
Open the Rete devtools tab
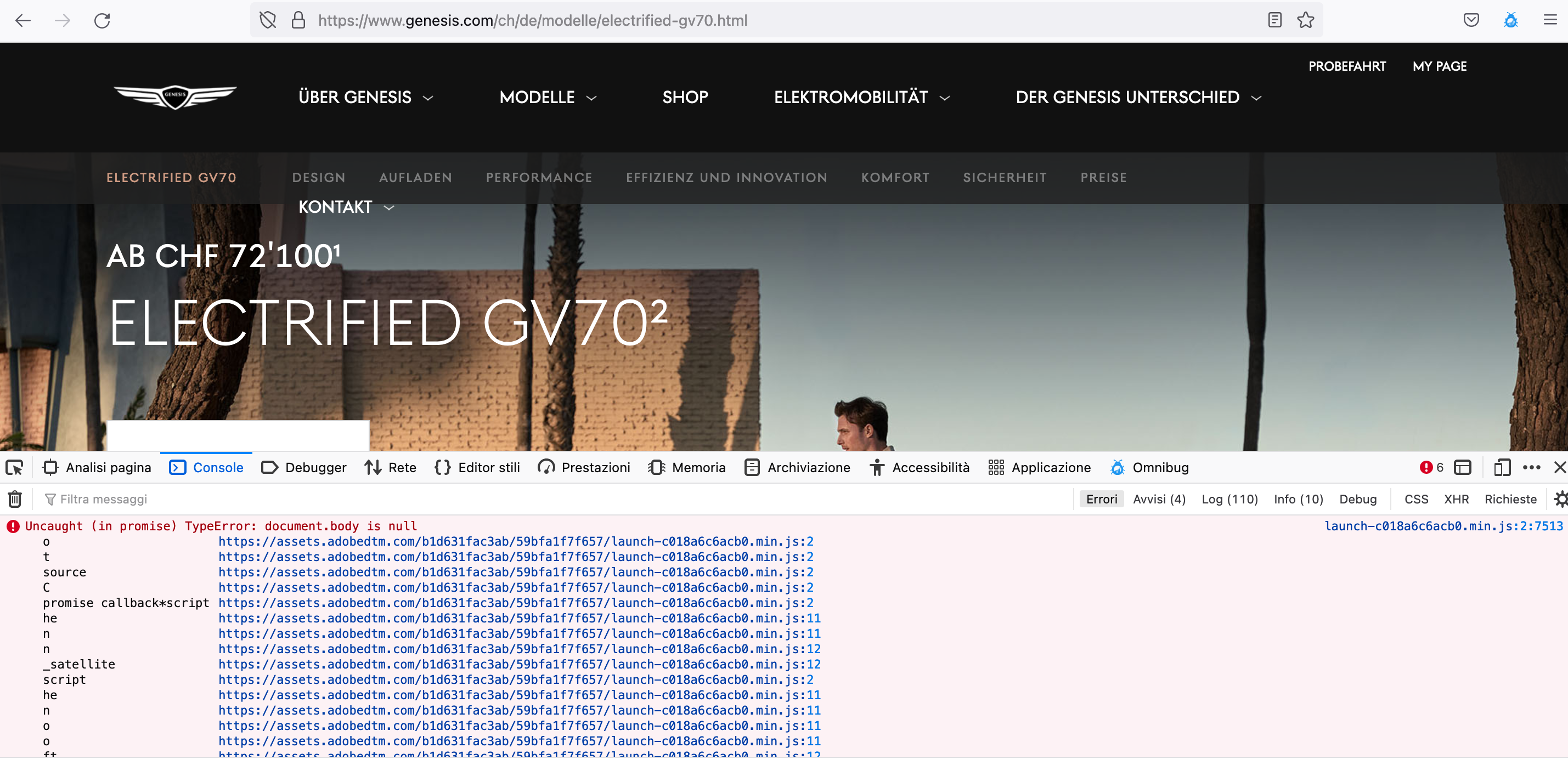(391, 467)
